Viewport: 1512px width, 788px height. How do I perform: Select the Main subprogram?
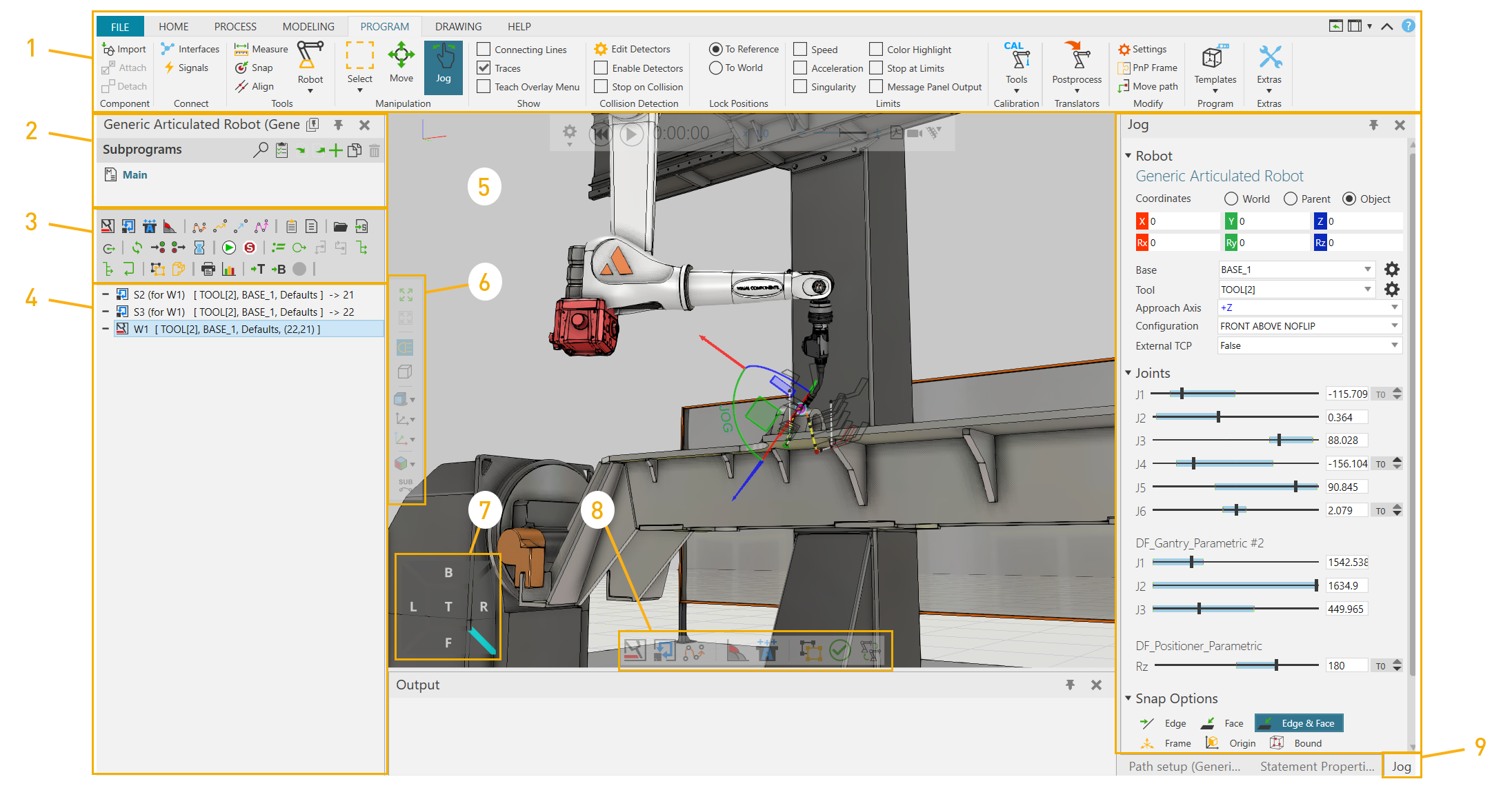134,174
